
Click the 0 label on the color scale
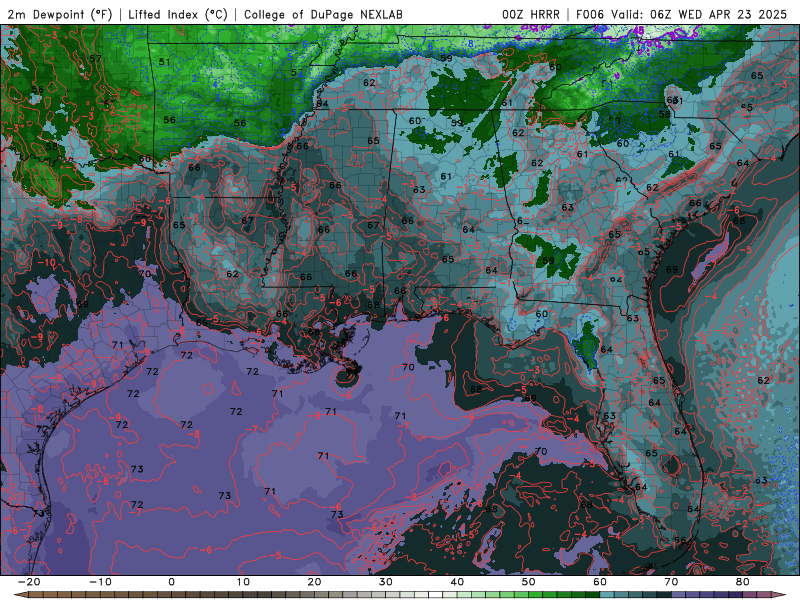171,582
